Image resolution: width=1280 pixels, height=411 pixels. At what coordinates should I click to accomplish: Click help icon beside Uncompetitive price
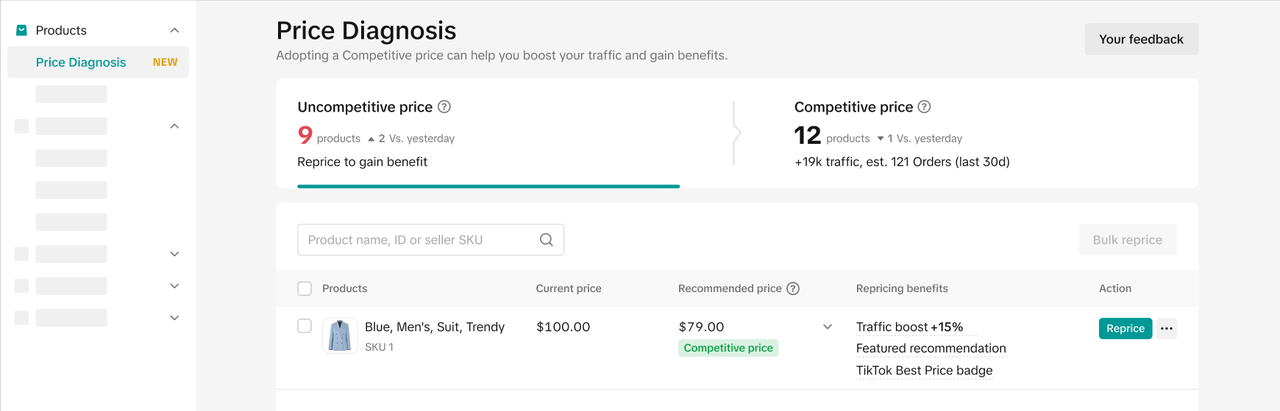coord(445,107)
